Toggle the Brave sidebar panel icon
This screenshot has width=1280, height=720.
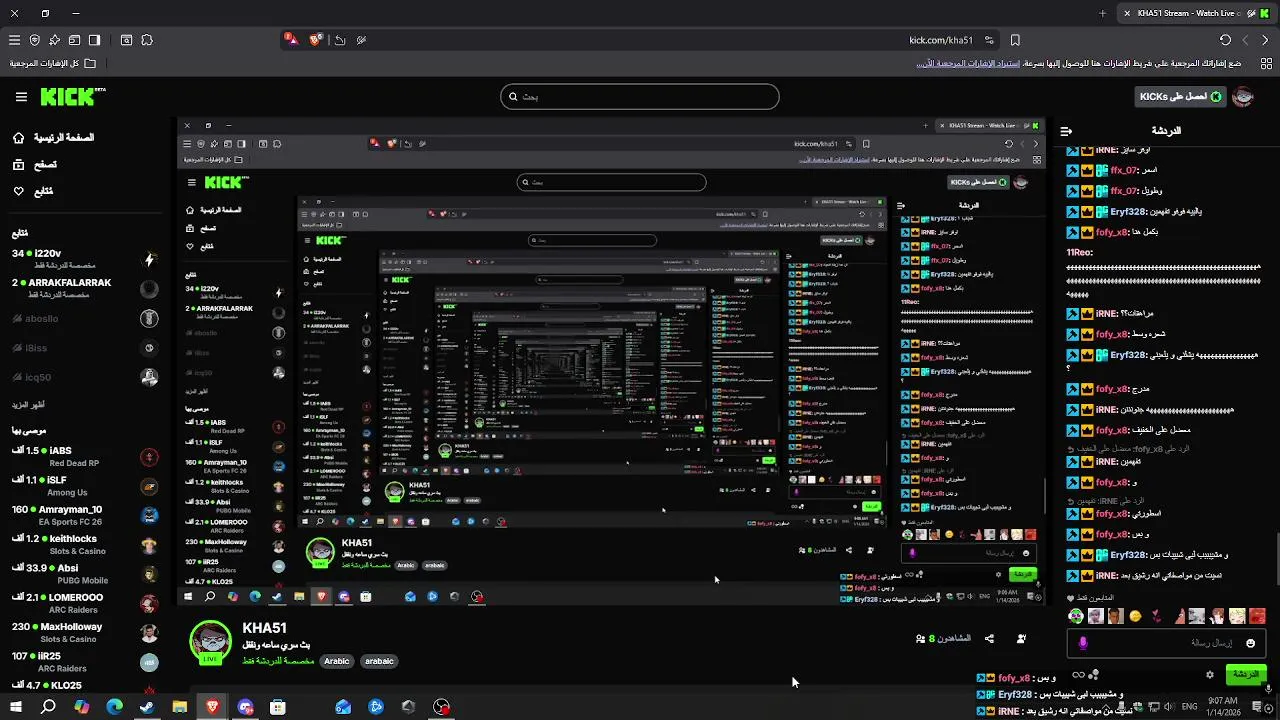94,40
